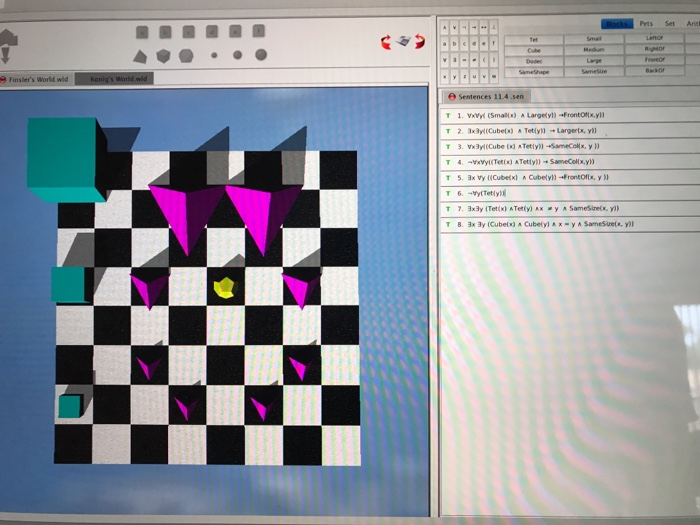Toggle the 2D board view icon
This screenshot has height=525, width=700.
point(403,41)
